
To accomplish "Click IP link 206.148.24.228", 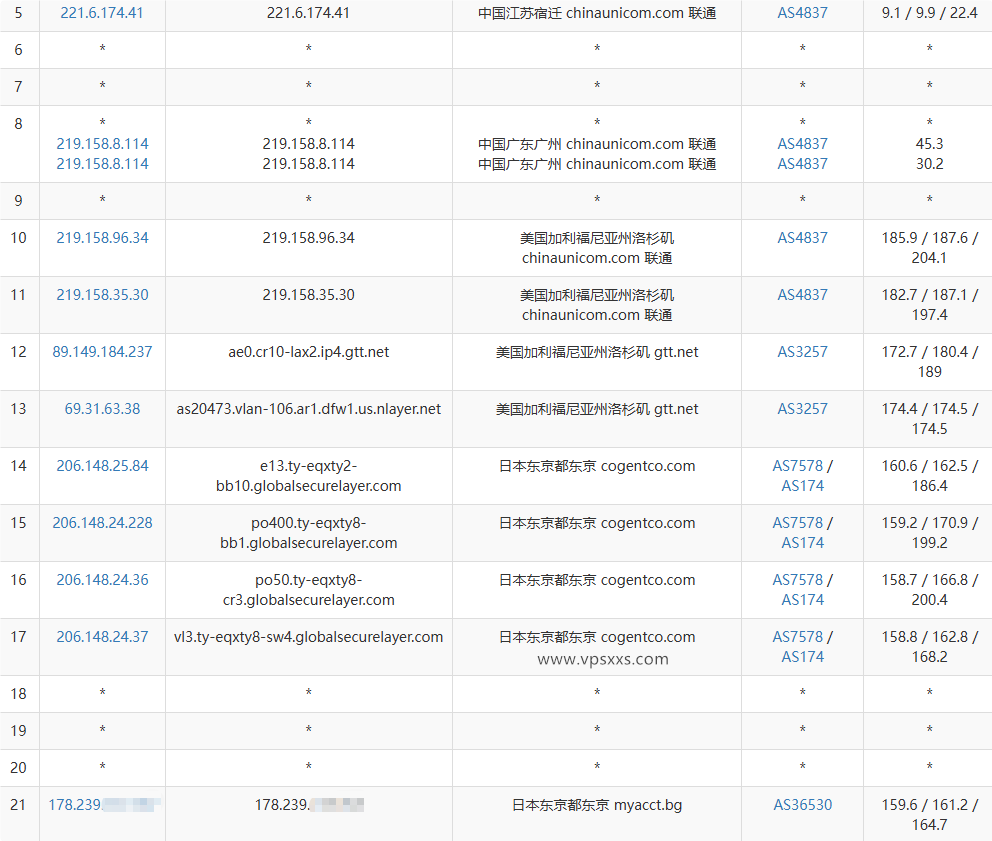I will click(101, 522).
